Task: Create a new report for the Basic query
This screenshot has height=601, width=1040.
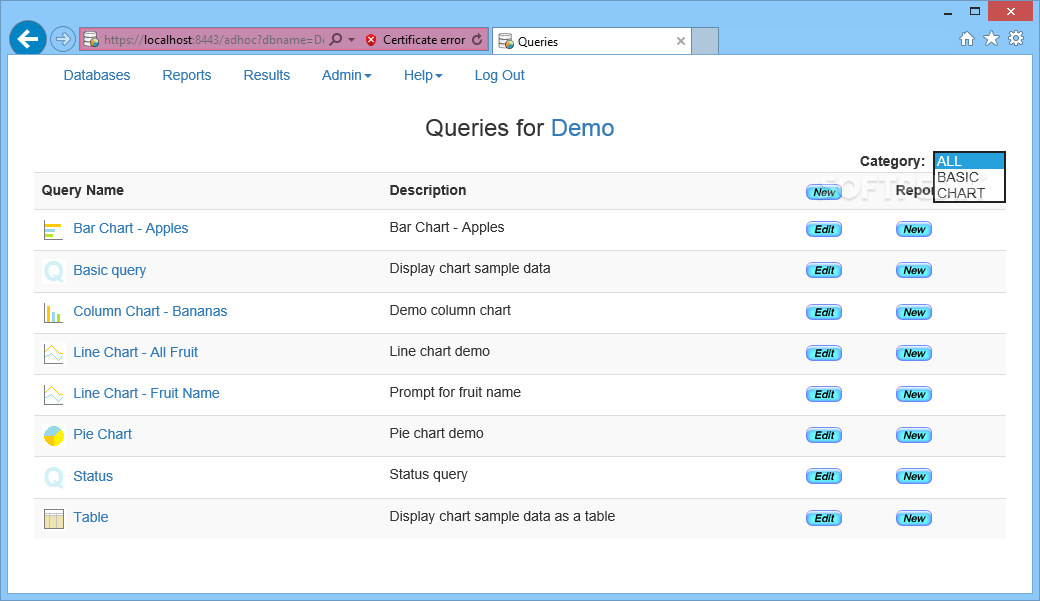Action: 913,271
